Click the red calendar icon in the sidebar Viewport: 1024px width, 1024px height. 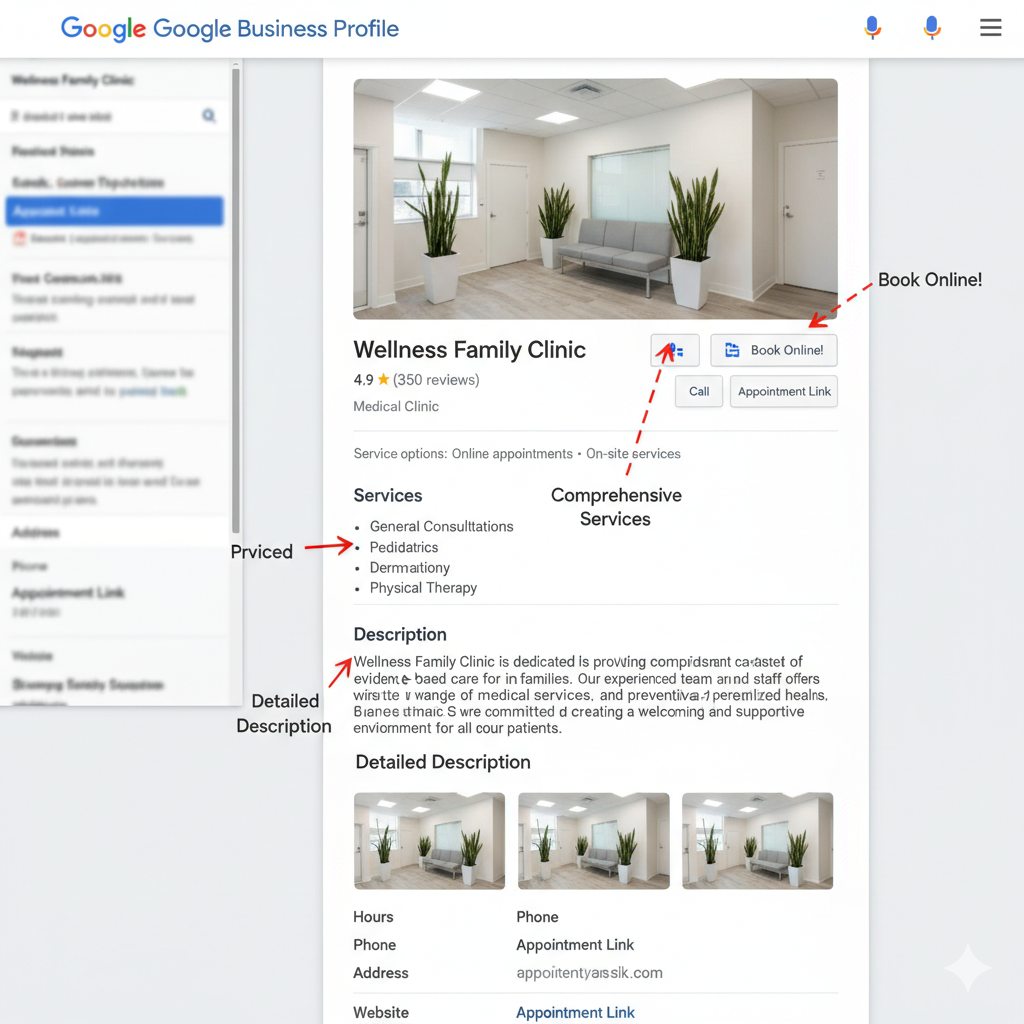point(18,239)
